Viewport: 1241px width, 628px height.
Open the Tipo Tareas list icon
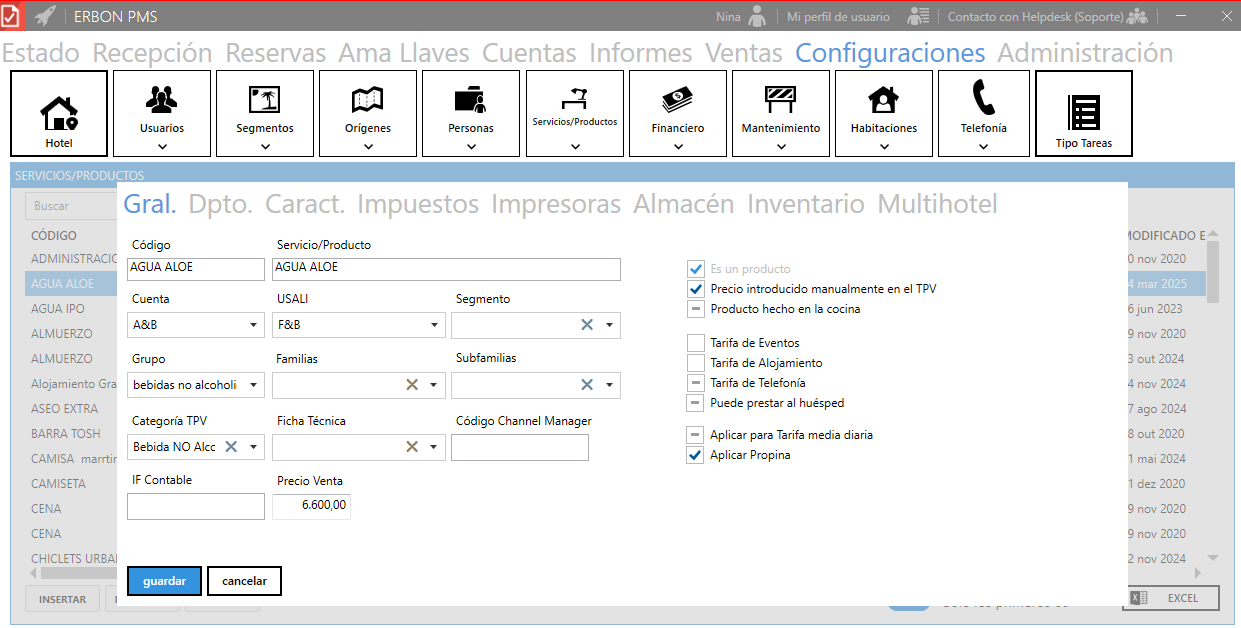click(x=1083, y=113)
